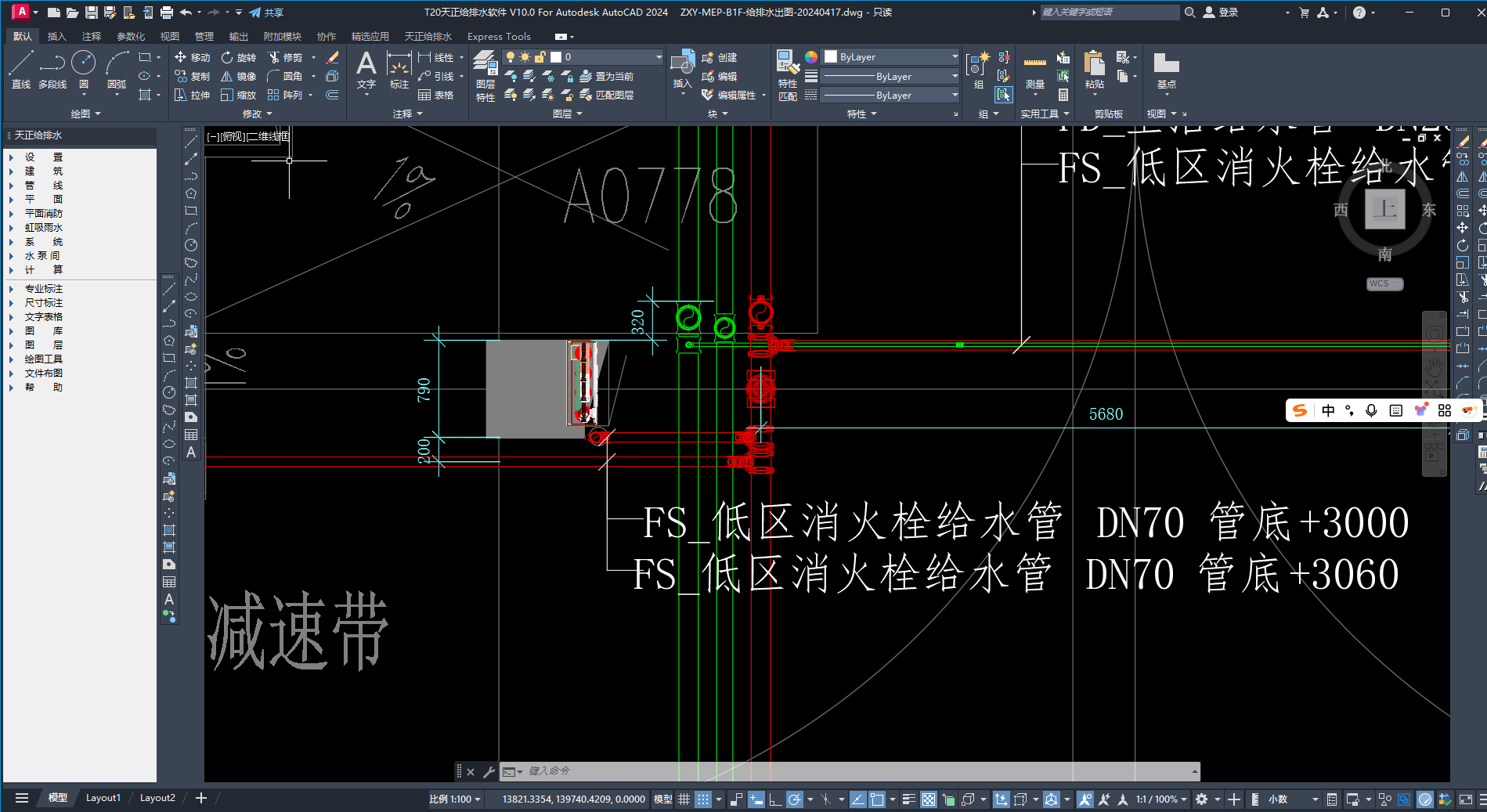Select the 圆弧 (Arc) tool
The image size is (1487, 812).
(x=117, y=70)
